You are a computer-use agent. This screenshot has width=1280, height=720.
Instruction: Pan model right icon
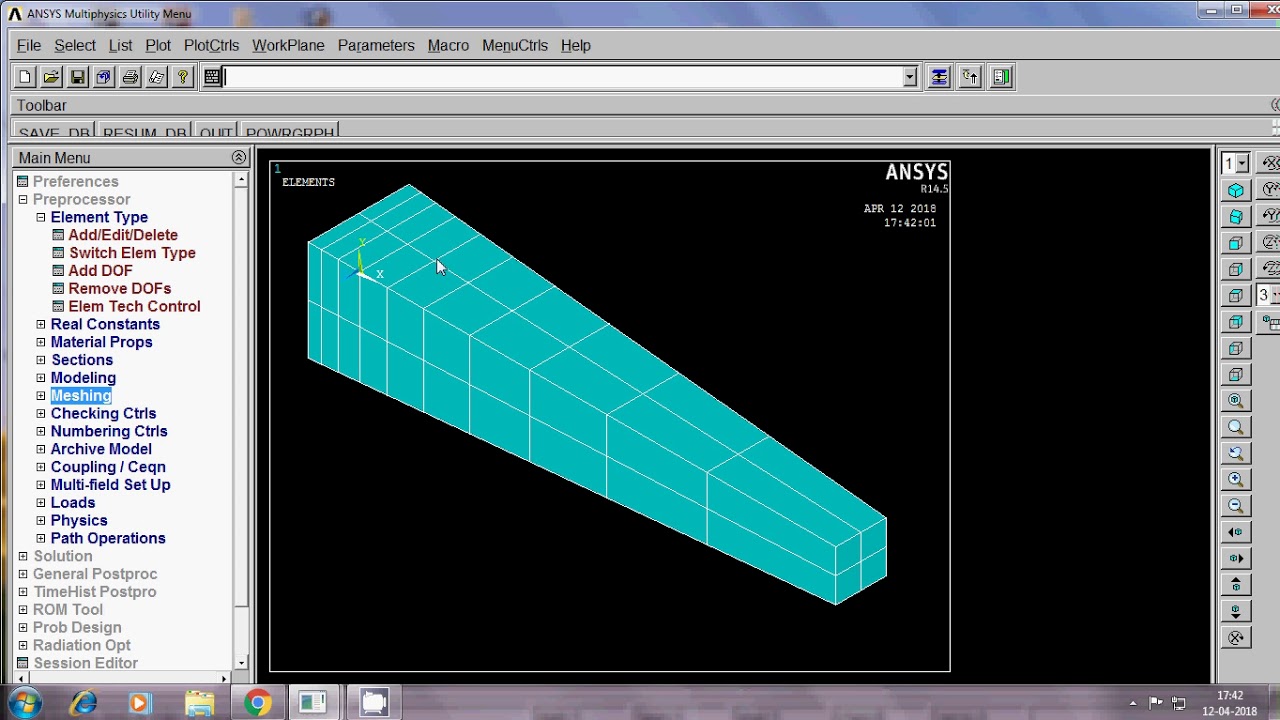pos(1236,559)
